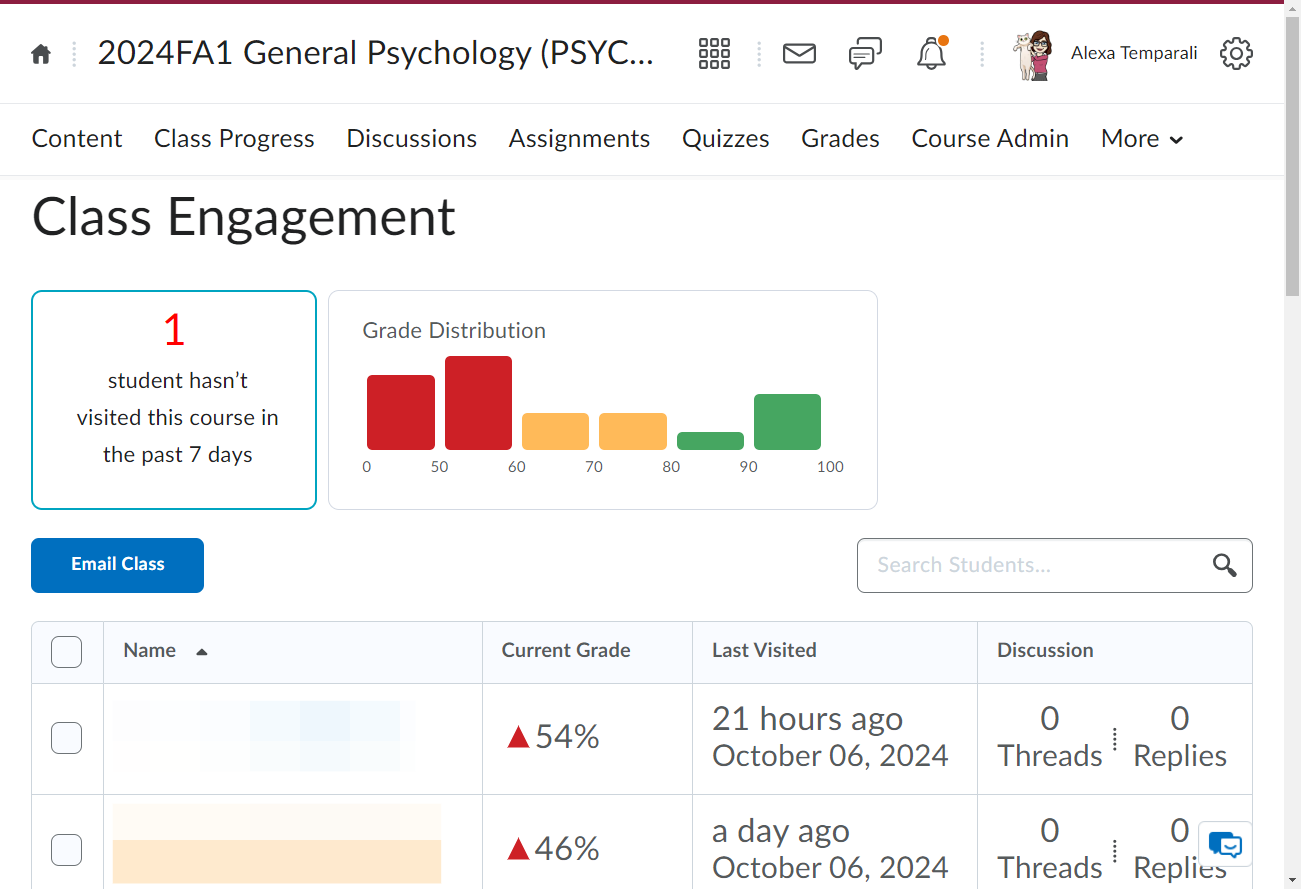Click the search magnifying glass icon
The width and height of the screenshot is (1301, 889).
tap(1225, 565)
